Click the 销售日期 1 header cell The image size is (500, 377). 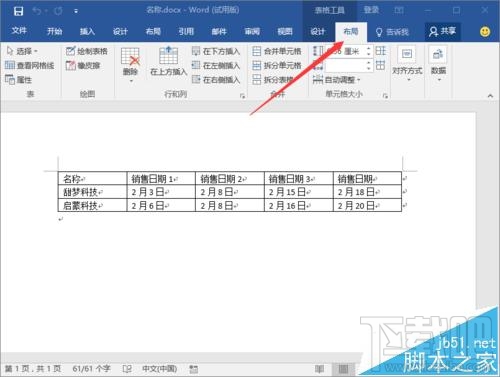point(161,179)
